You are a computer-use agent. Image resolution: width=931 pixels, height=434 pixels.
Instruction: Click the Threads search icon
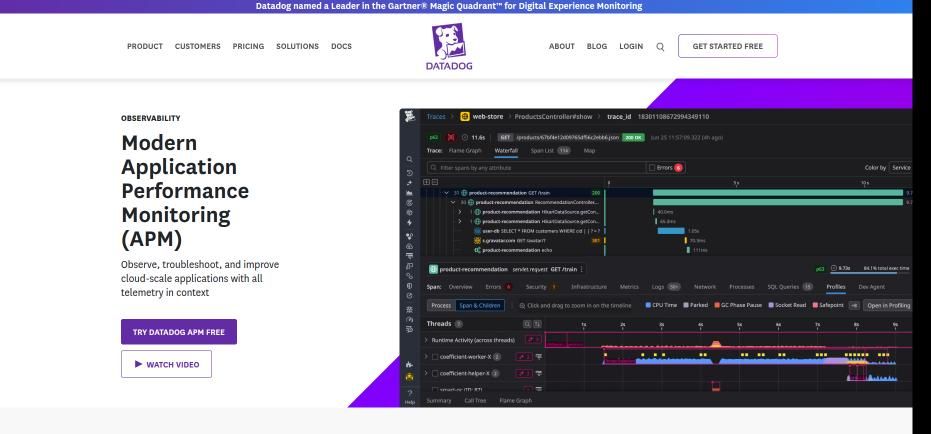click(x=527, y=324)
